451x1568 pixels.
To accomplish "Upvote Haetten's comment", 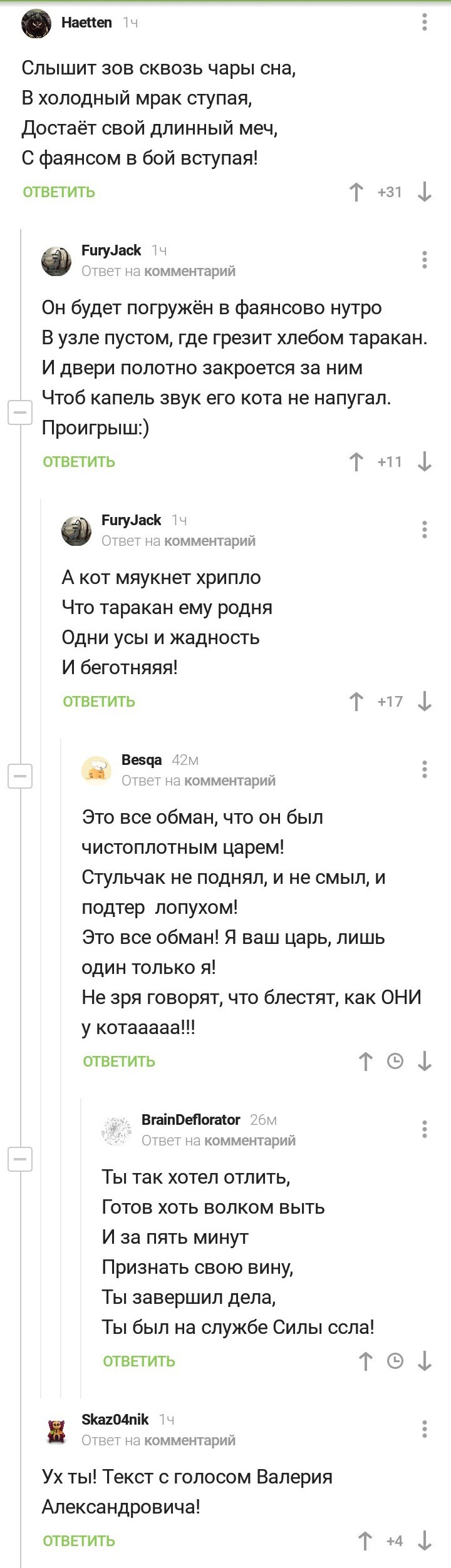I will pyautogui.click(x=356, y=192).
